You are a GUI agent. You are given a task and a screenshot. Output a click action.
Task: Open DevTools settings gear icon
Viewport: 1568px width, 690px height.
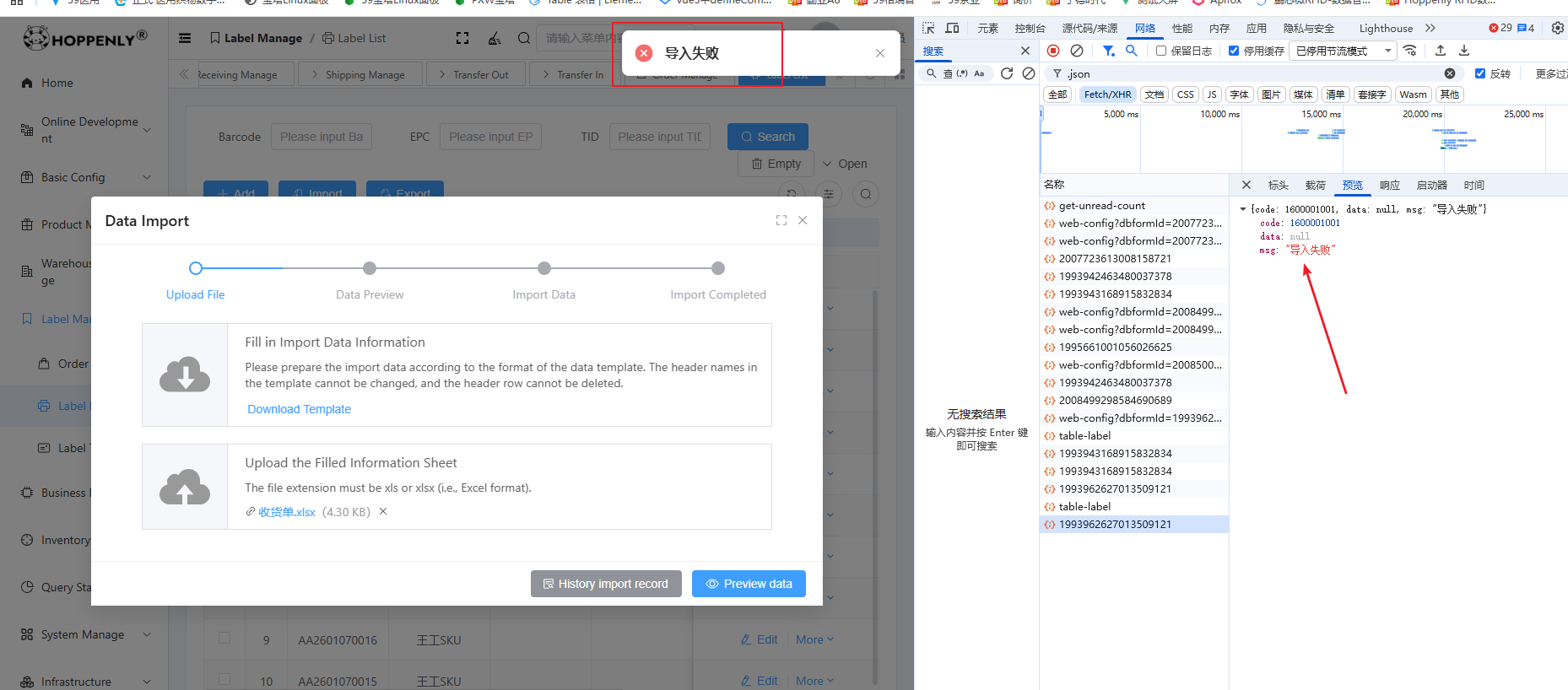[x=1557, y=28]
